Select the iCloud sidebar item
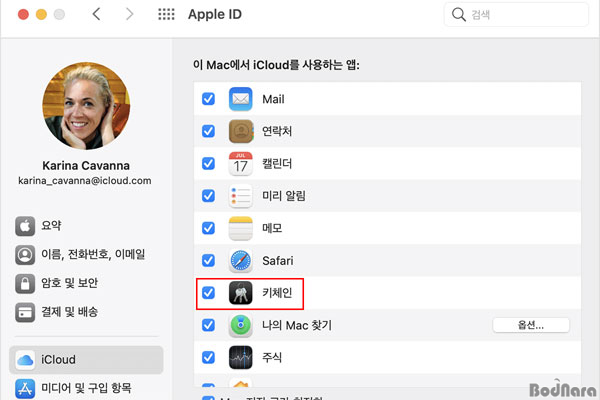The height and width of the screenshot is (400, 600). 86,359
